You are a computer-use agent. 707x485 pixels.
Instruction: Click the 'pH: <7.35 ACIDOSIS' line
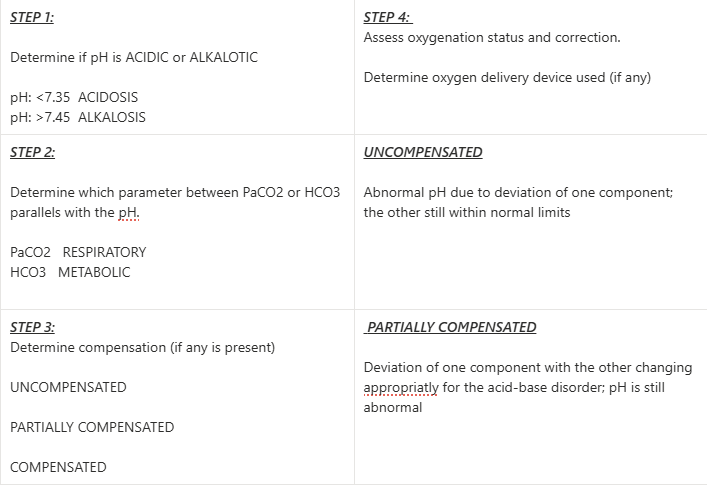[74, 97]
